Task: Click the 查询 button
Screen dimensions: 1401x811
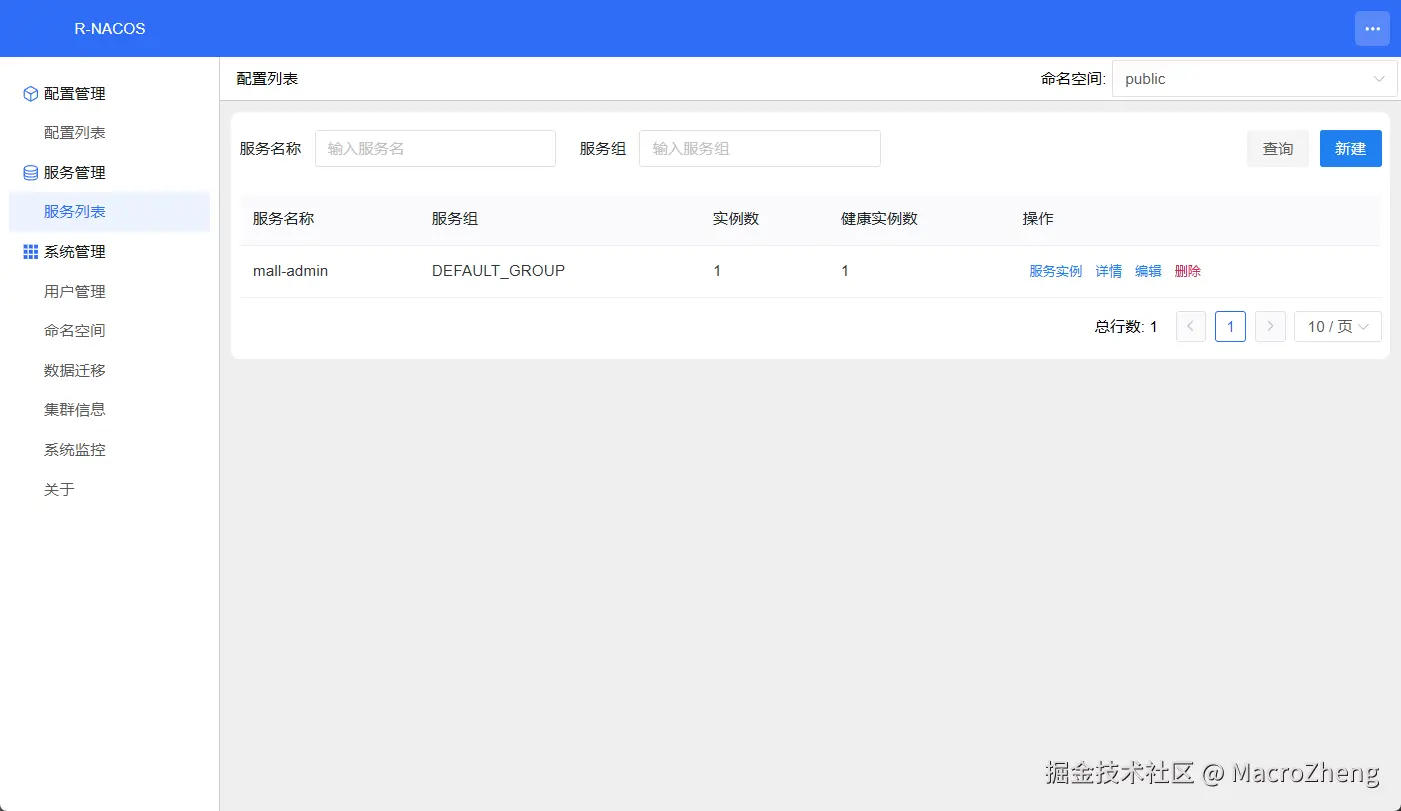Action: [1277, 149]
